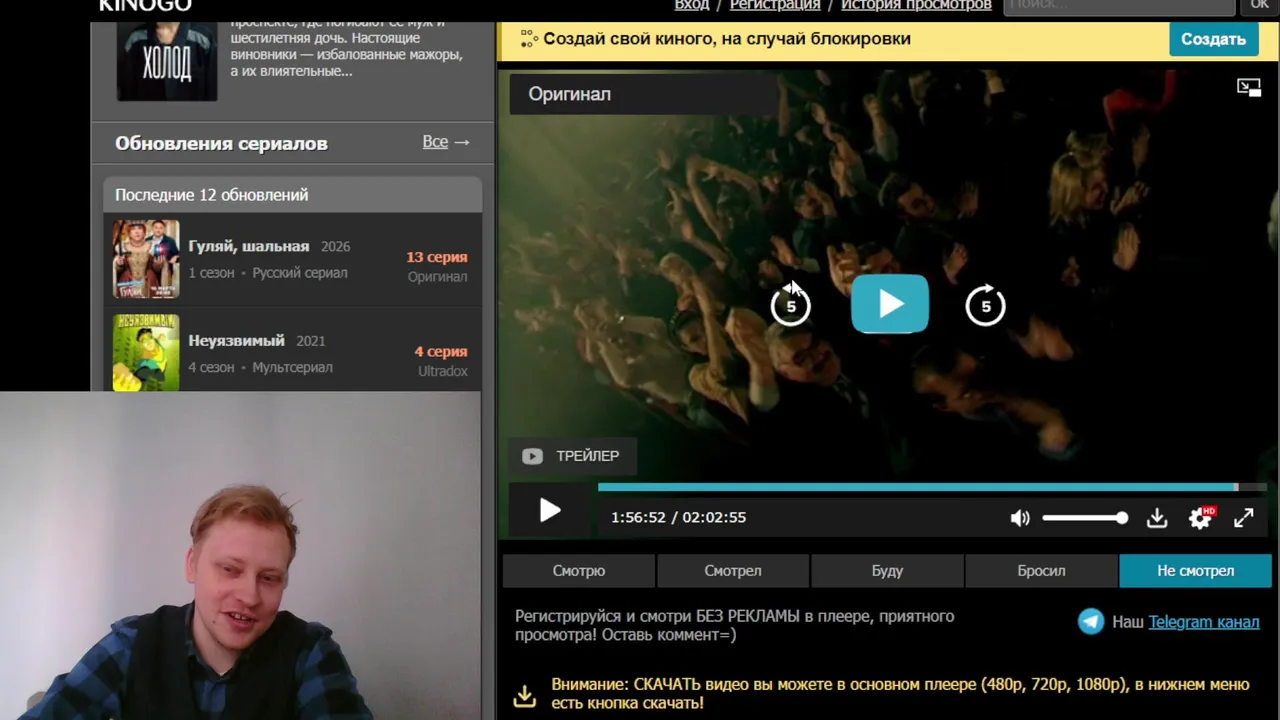This screenshot has height=720, width=1280.
Task: Click the Telegram paper-plane icon
Action: click(1091, 621)
